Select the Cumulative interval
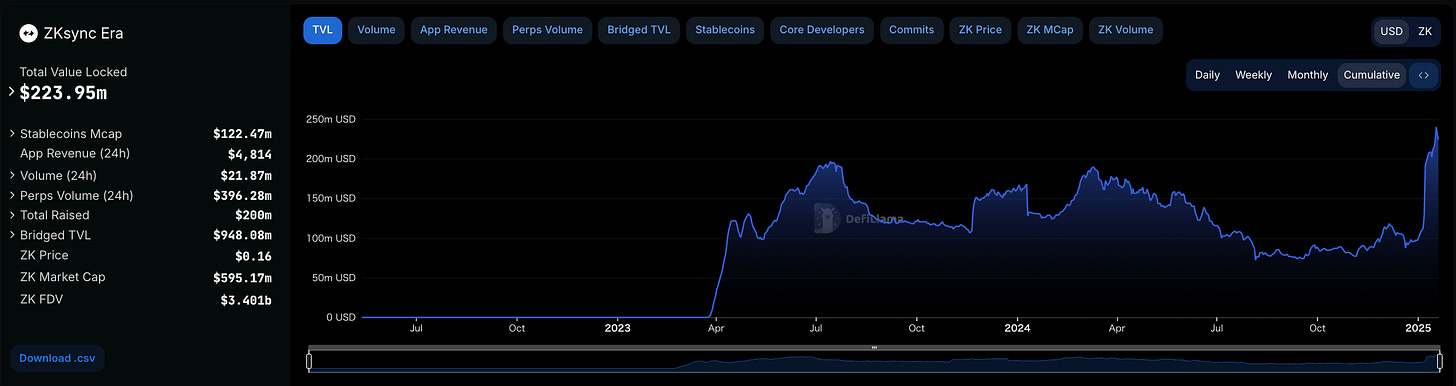 click(1371, 75)
